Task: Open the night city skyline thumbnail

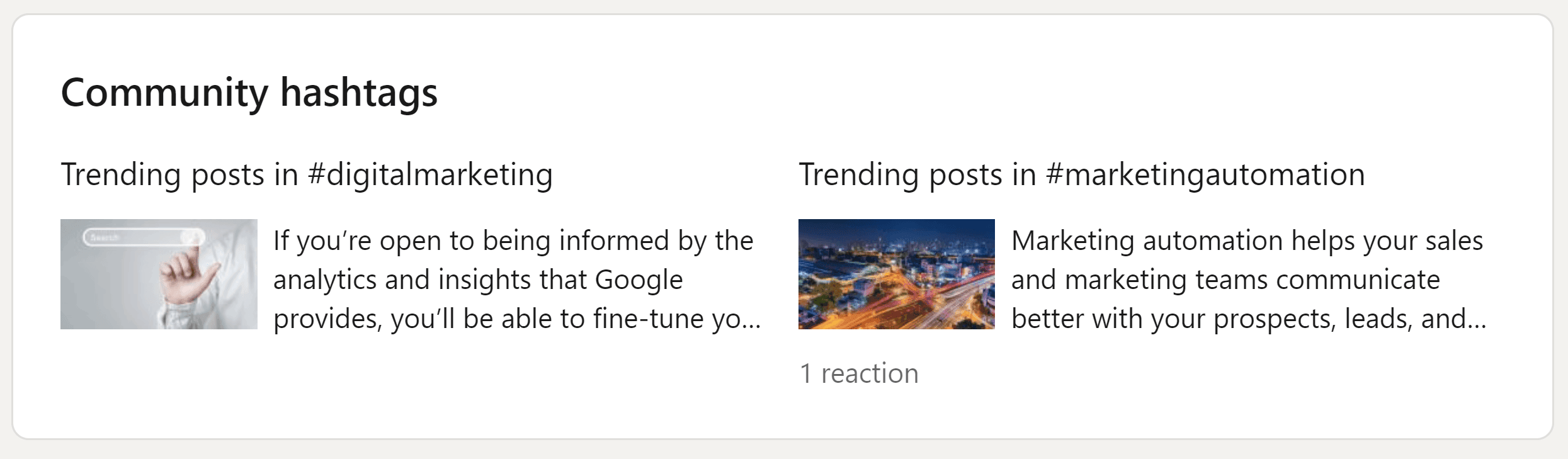Action: pos(897,274)
